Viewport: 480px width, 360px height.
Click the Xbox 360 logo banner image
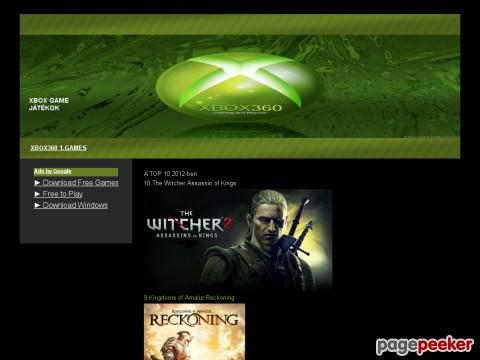(x=240, y=86)
